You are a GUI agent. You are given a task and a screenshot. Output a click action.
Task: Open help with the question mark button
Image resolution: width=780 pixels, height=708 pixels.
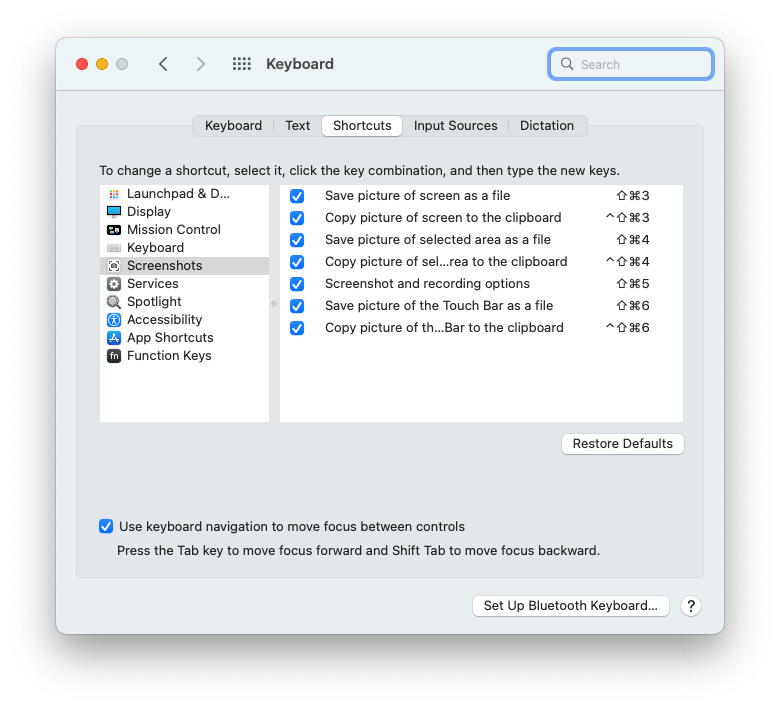click(691, 606)
